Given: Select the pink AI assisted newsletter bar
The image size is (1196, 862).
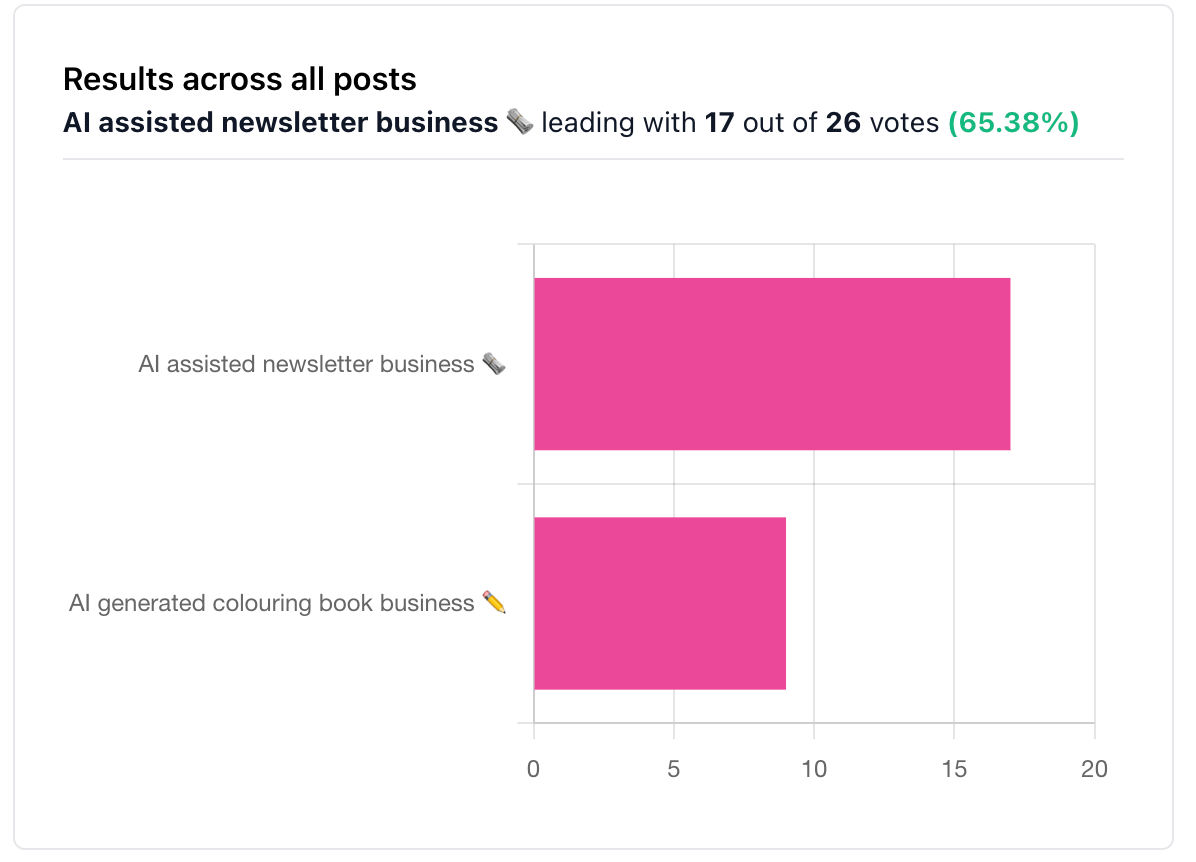Looking at the screenshot, I should click(771, 364).
